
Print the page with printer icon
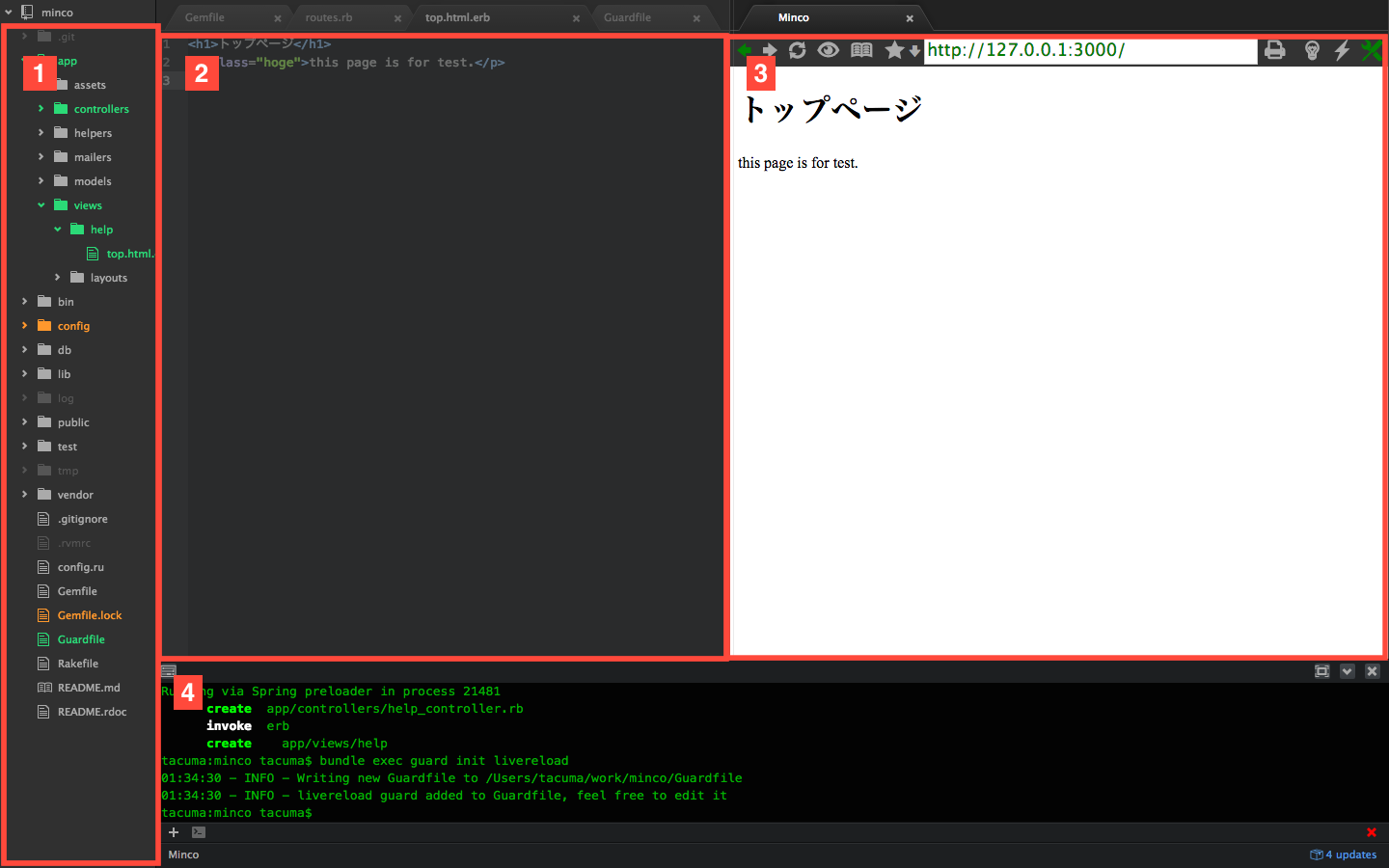[1274, 50]
